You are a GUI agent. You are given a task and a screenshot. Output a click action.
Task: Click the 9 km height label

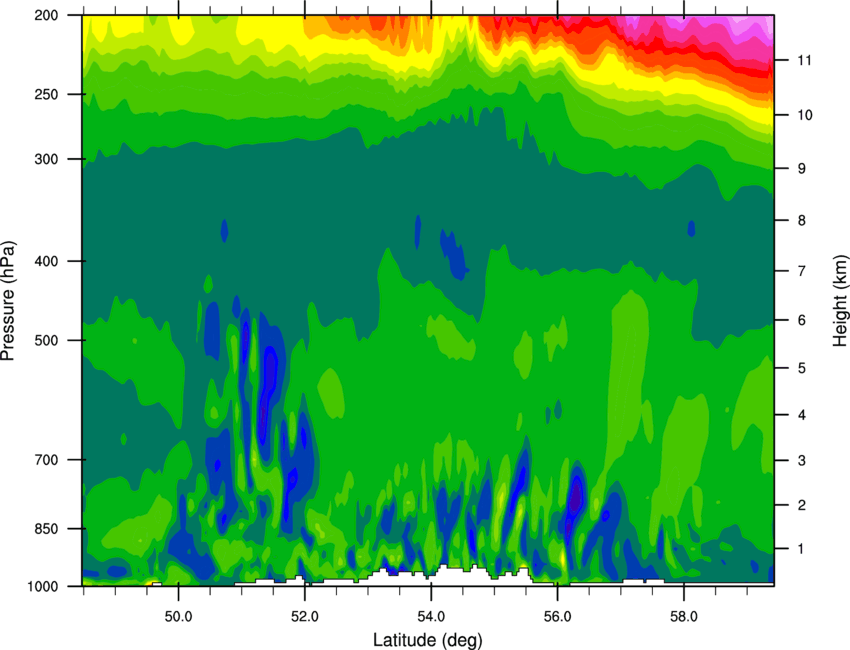click(802, 169)
